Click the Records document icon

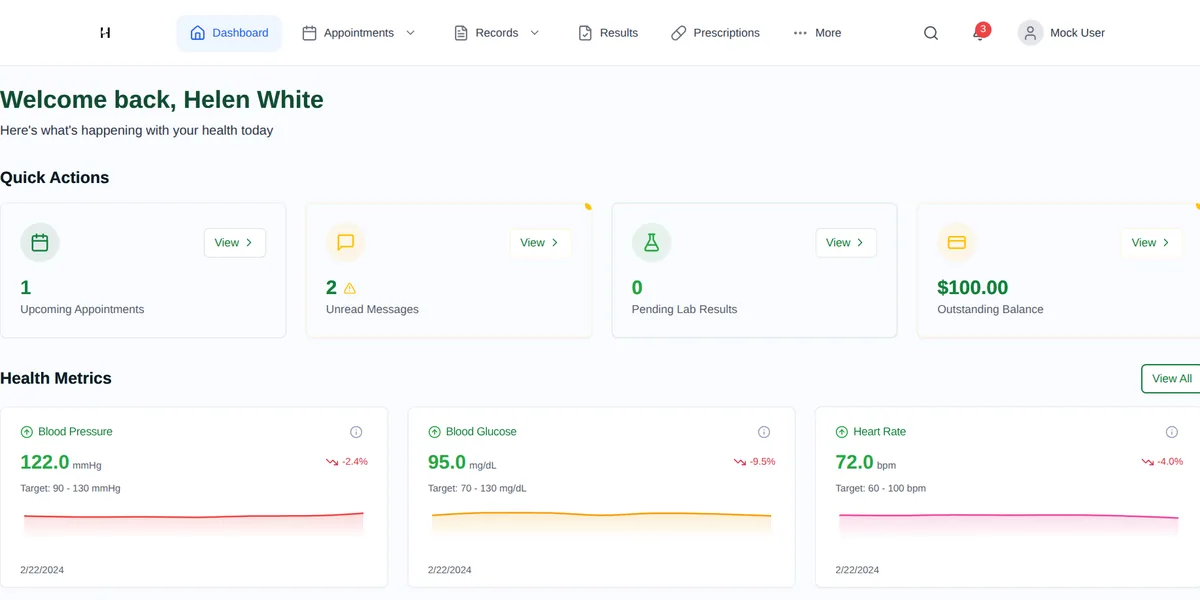click(x=461, y=33)
